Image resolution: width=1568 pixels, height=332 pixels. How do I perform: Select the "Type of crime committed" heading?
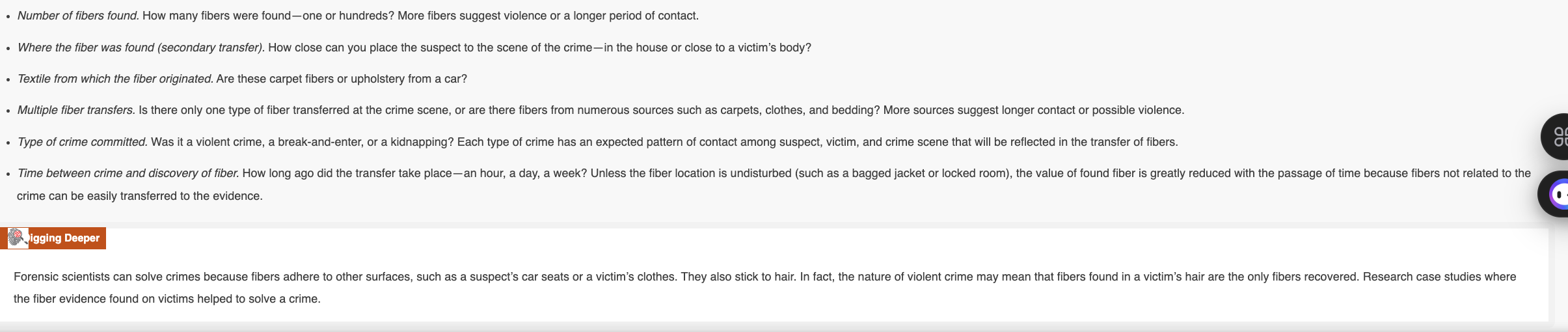(83, 142)
